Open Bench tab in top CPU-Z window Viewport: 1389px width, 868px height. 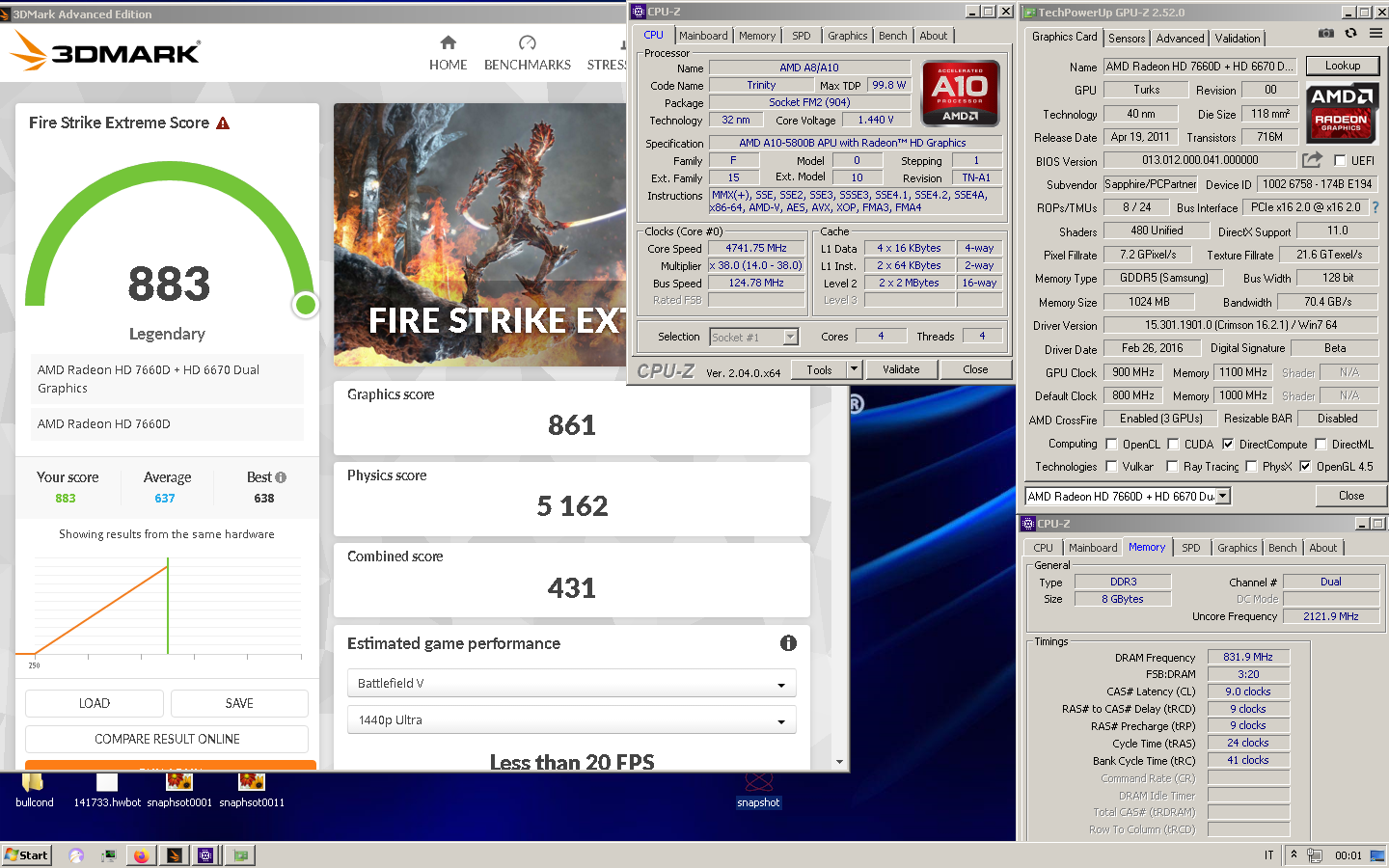892,36
